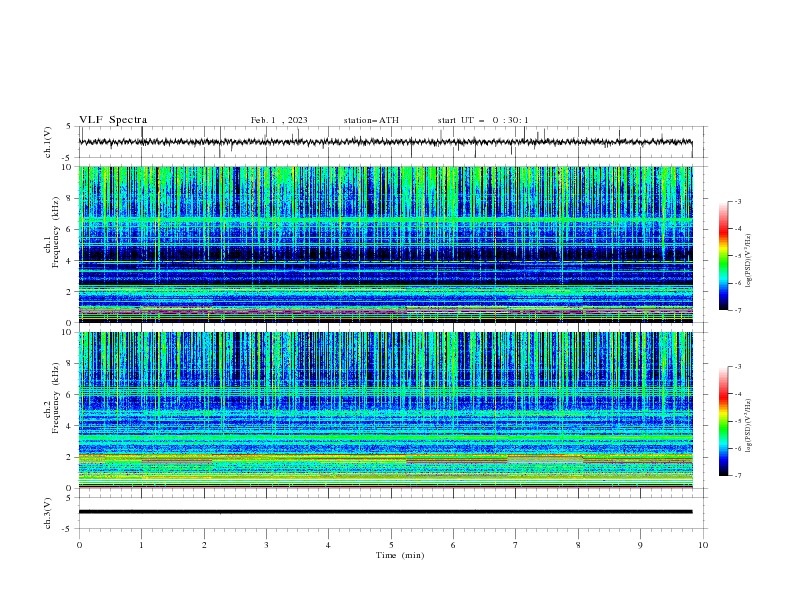Click the time axis tick label "10"
This screenshot has height=612, width=792.
pyautogui.click(x=703, y=545)
